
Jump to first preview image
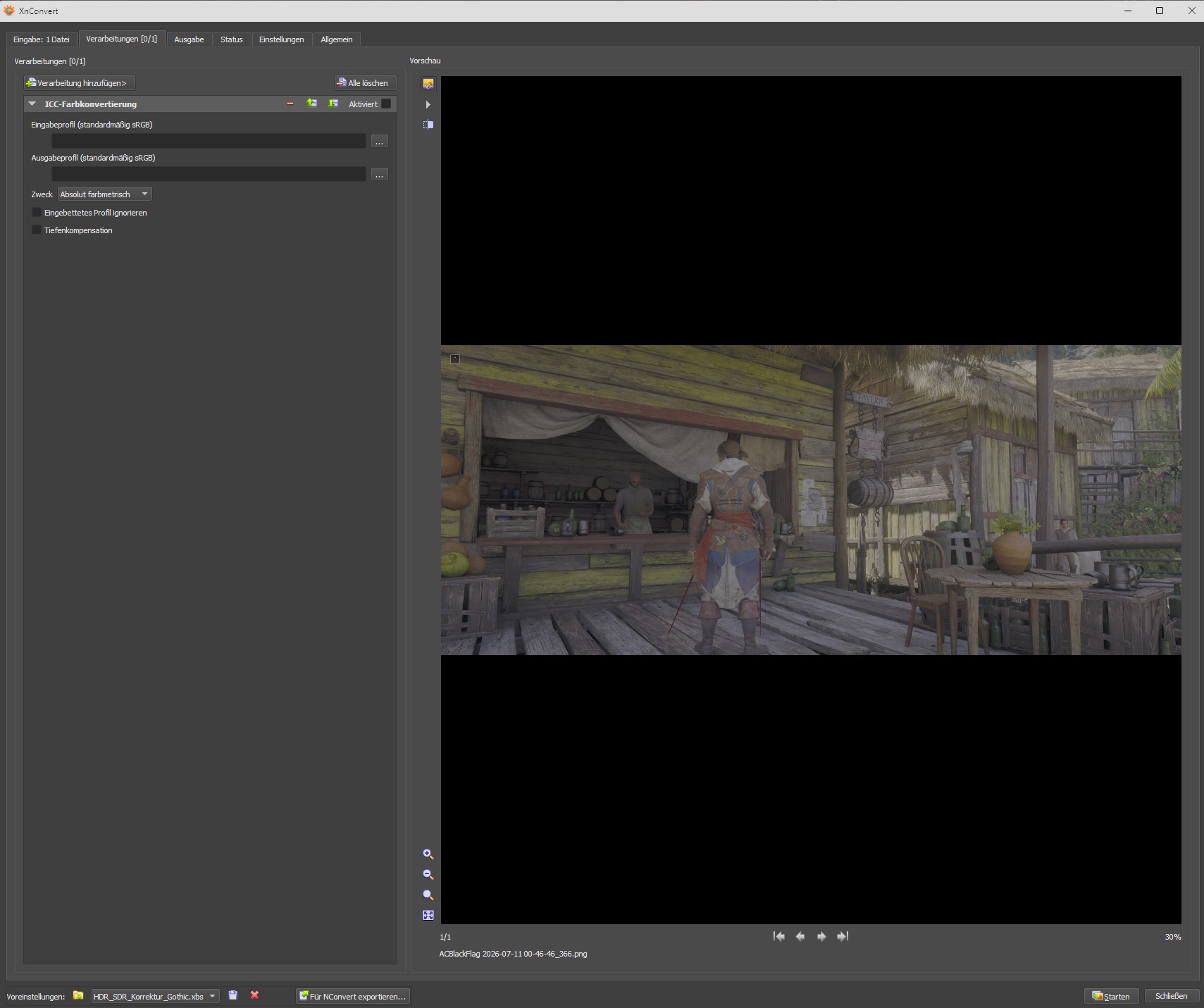(x=779, y=936)
